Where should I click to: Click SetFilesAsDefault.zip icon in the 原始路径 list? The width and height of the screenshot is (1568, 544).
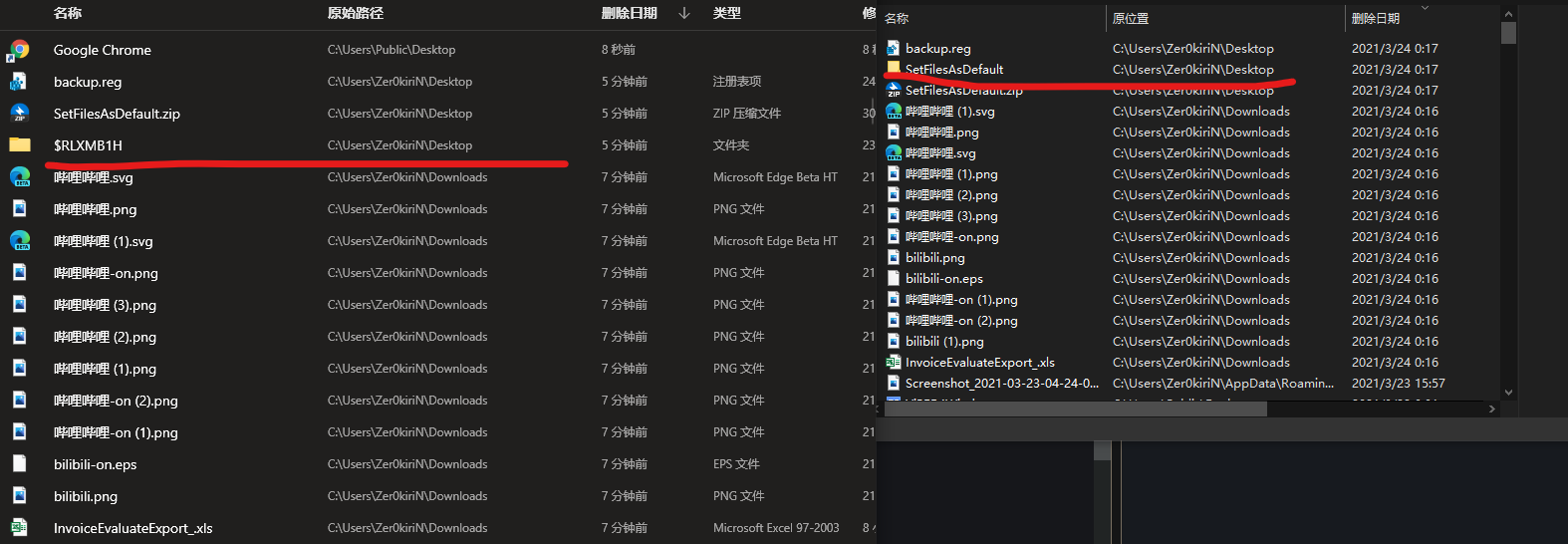(x=19, y=114)
